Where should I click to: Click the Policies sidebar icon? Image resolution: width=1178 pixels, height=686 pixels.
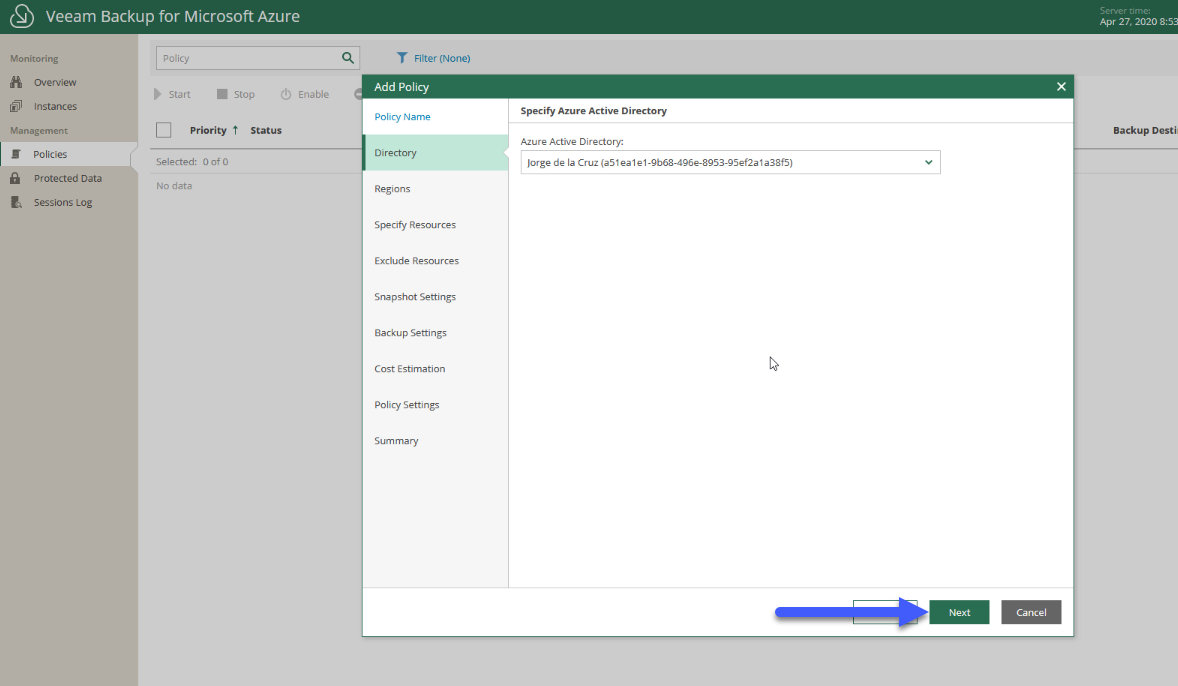[x=16, y=154]
